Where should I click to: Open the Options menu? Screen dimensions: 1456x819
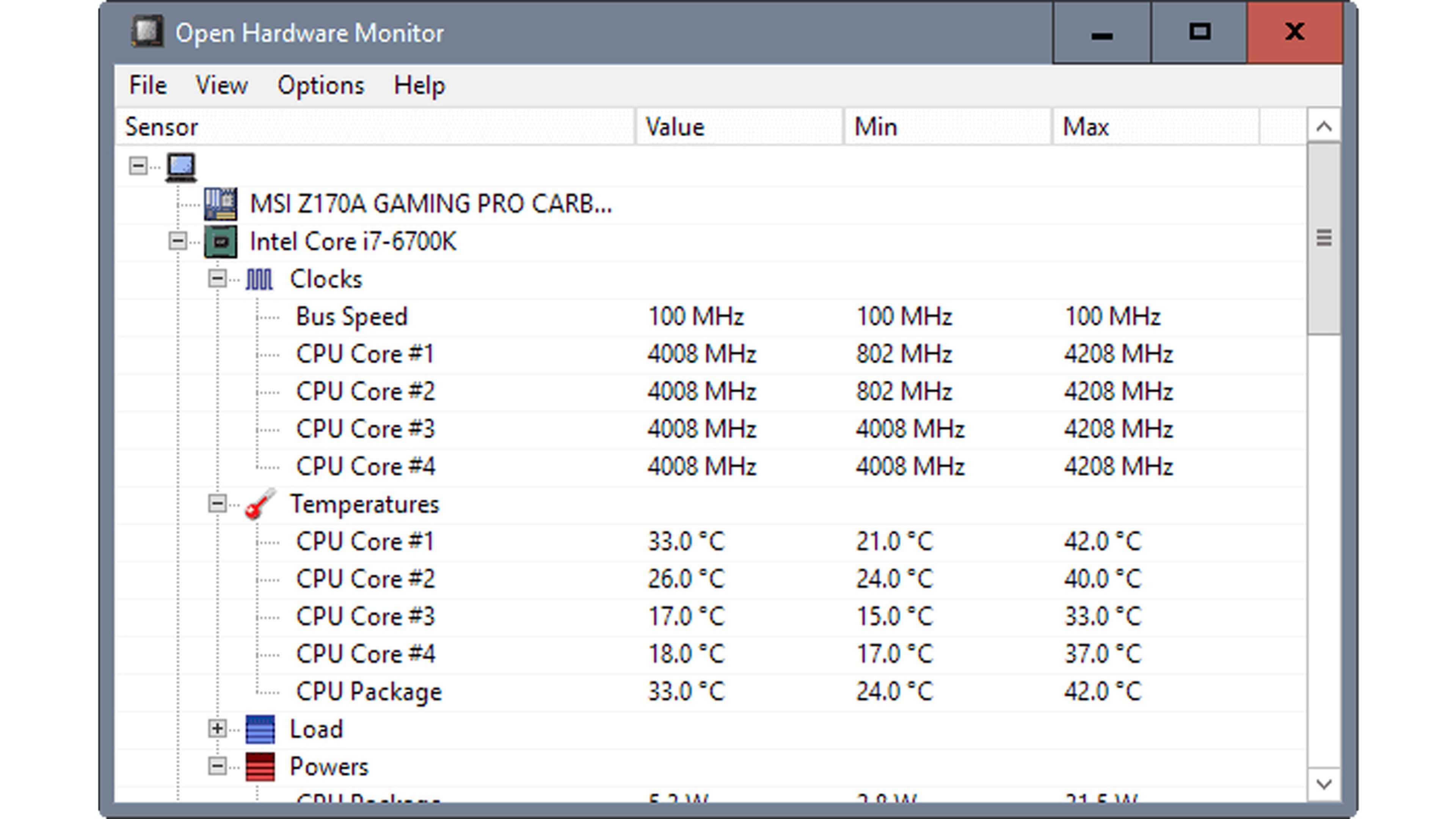[x=321, y=85]
